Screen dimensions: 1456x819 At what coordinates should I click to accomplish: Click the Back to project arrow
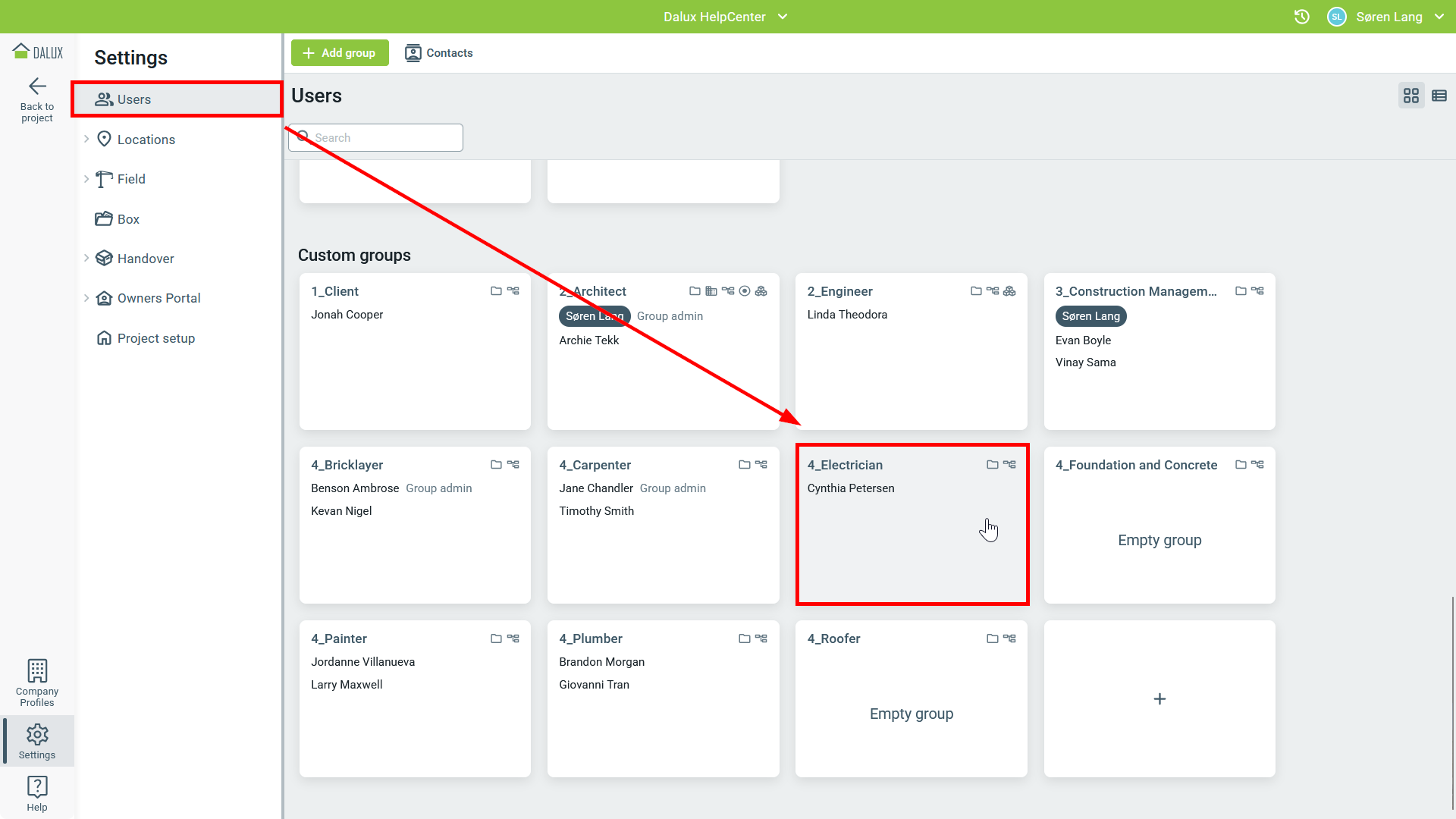37,86
